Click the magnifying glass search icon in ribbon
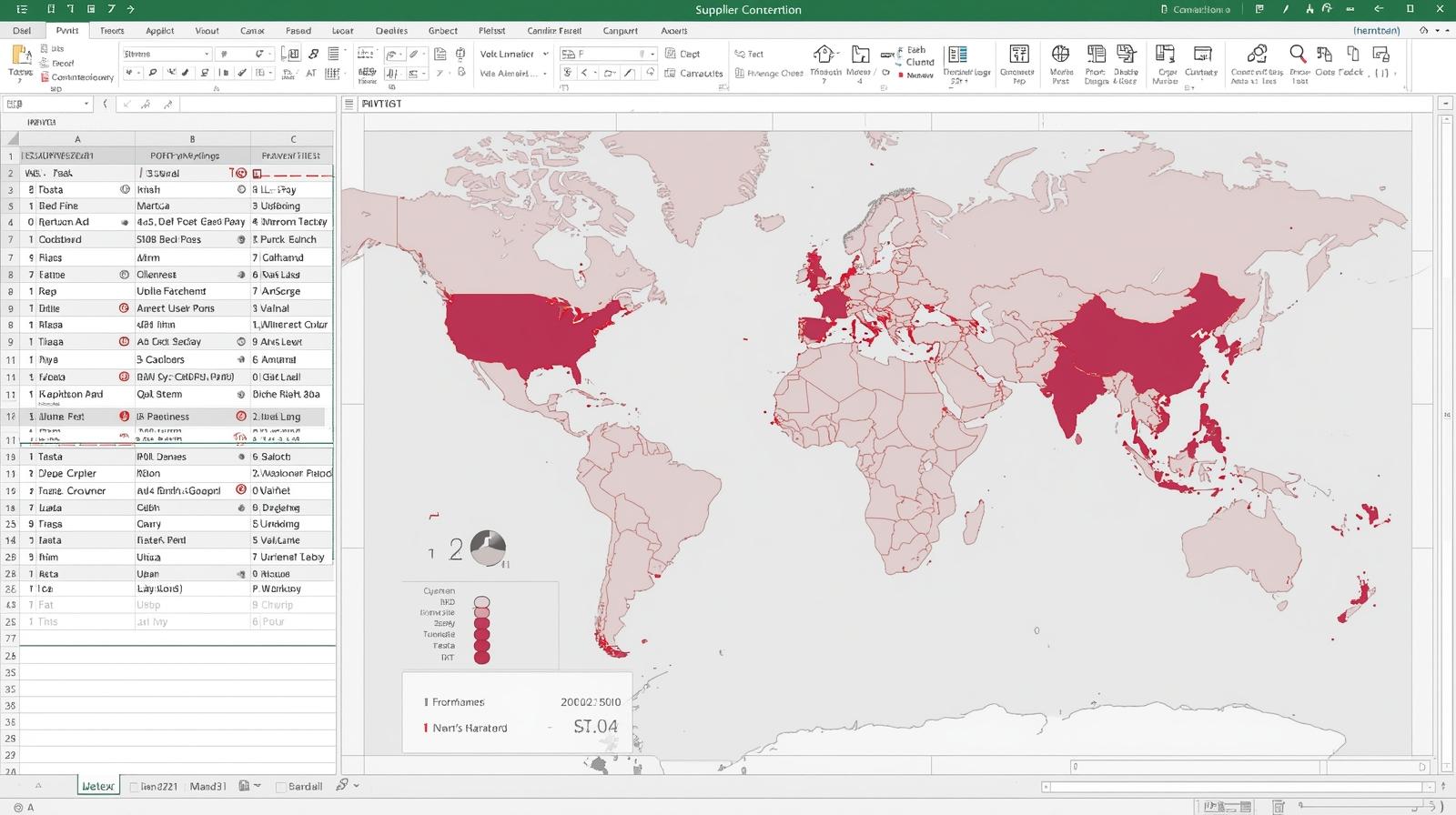The width and height of the screenshot is (1456, 815). click(x=1299, y=55)
